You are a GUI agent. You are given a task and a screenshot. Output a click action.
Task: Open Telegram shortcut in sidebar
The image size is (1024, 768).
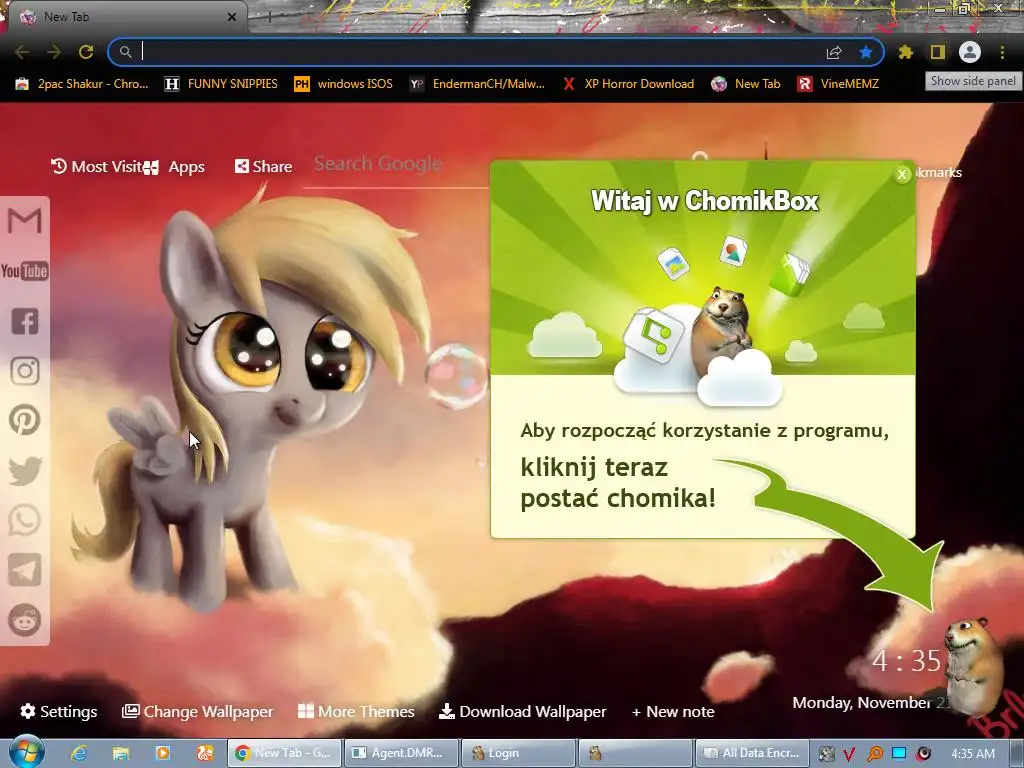(25, 569)
